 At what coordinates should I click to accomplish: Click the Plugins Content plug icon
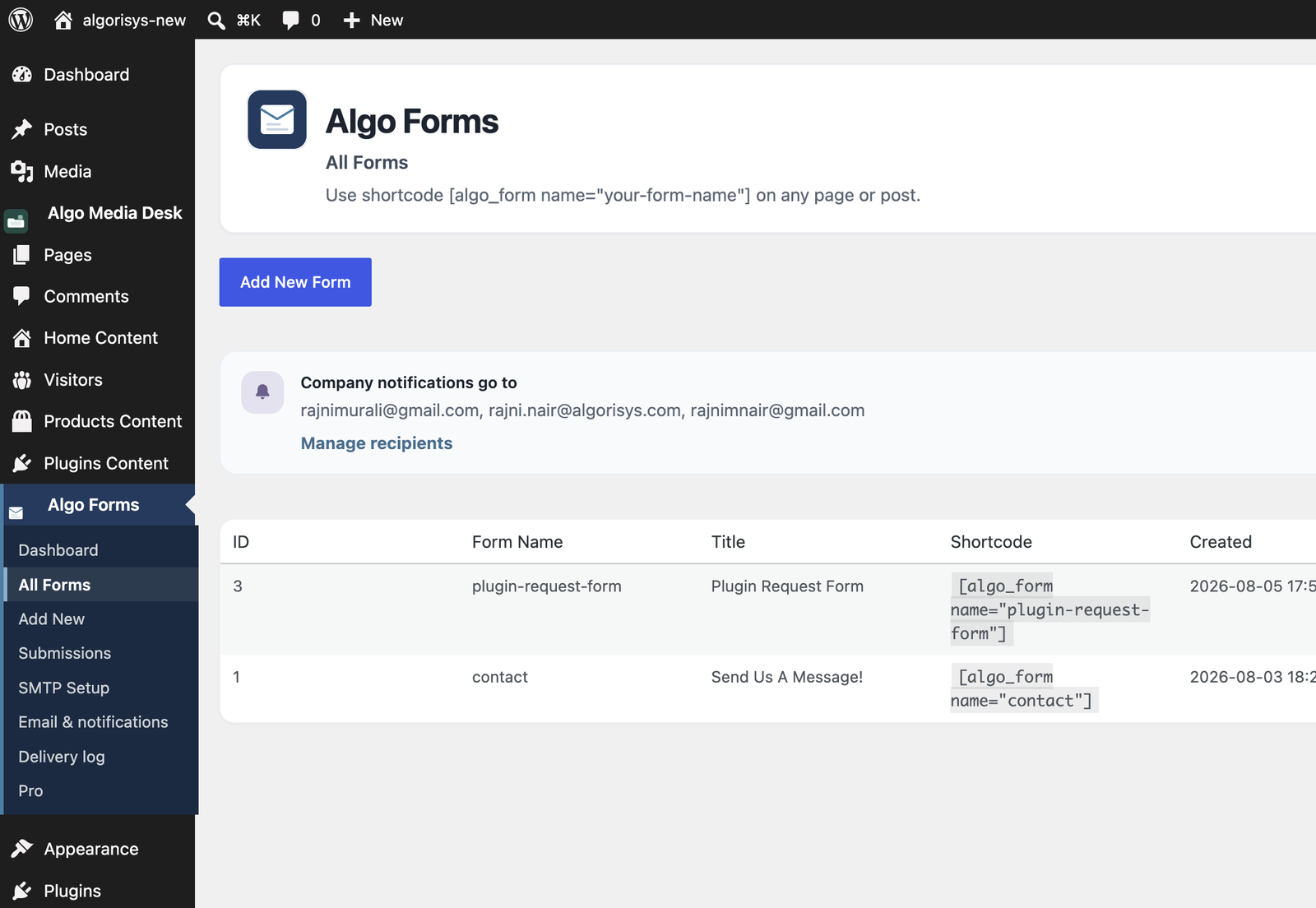(22, 464)
